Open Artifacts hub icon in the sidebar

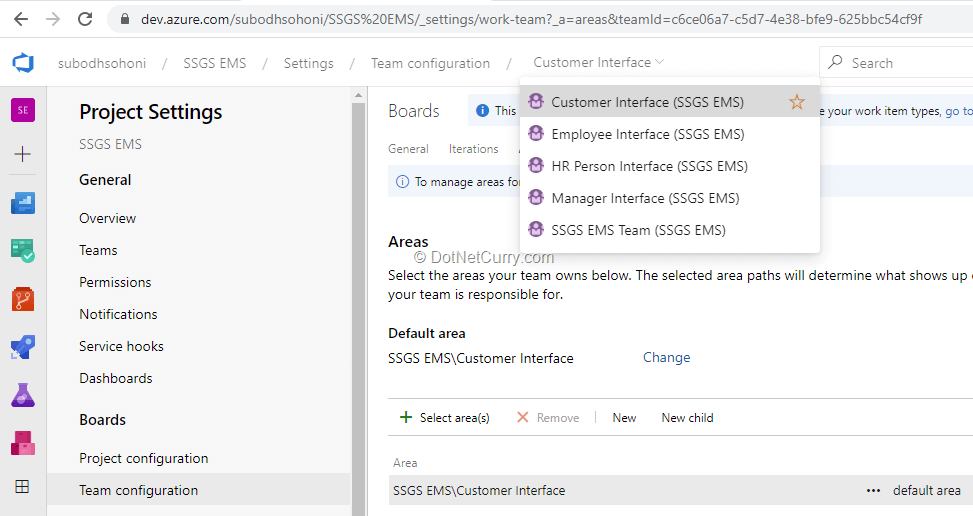coord(23,443)
